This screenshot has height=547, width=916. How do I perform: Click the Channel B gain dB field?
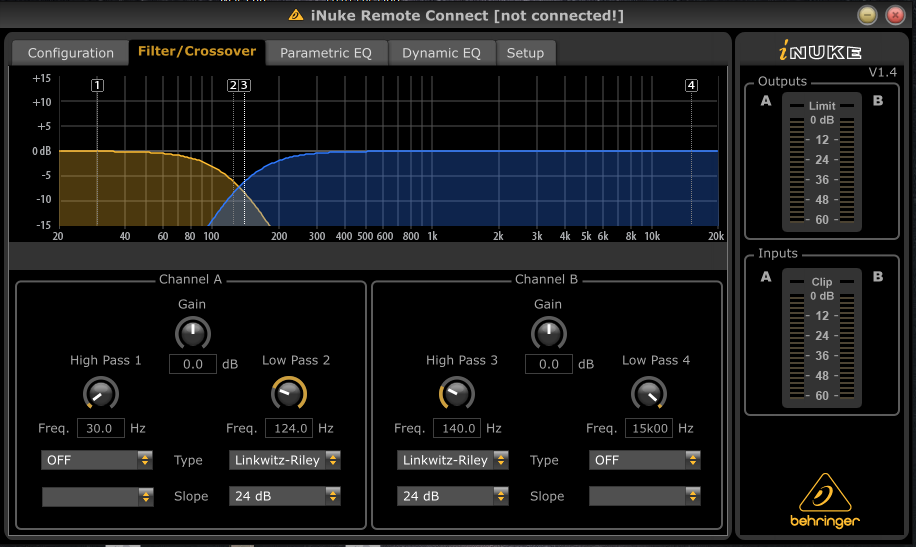point(548,364)
